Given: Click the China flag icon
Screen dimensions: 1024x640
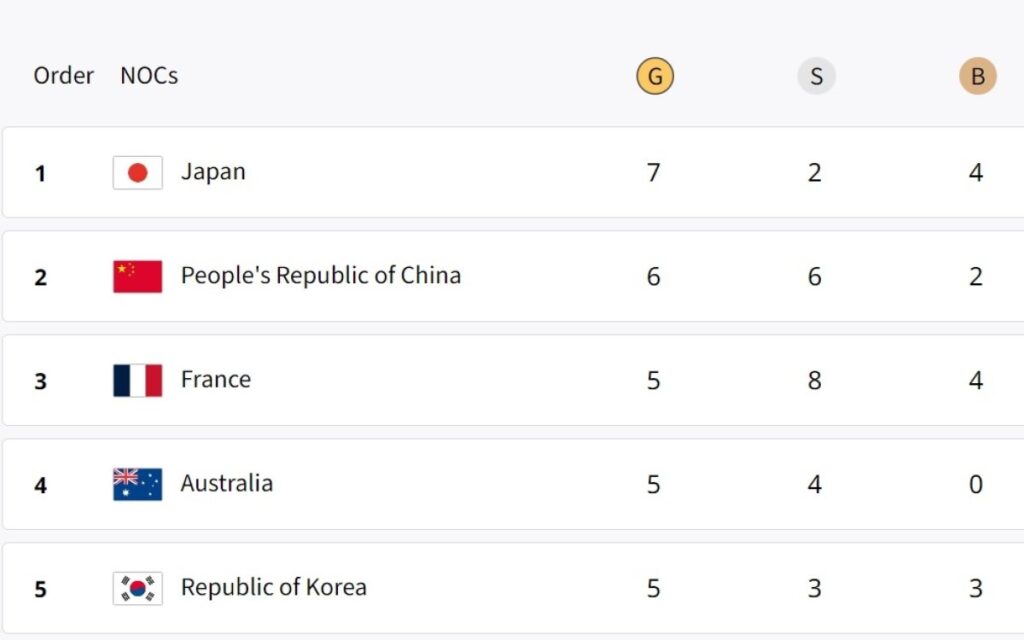Looking at the screenshot, I should [138, 277].
